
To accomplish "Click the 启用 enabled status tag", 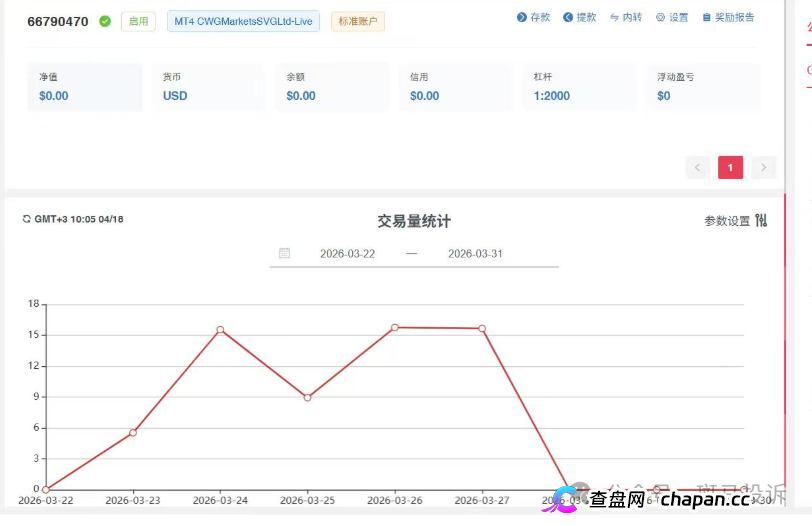I will [x=138, y=21].
